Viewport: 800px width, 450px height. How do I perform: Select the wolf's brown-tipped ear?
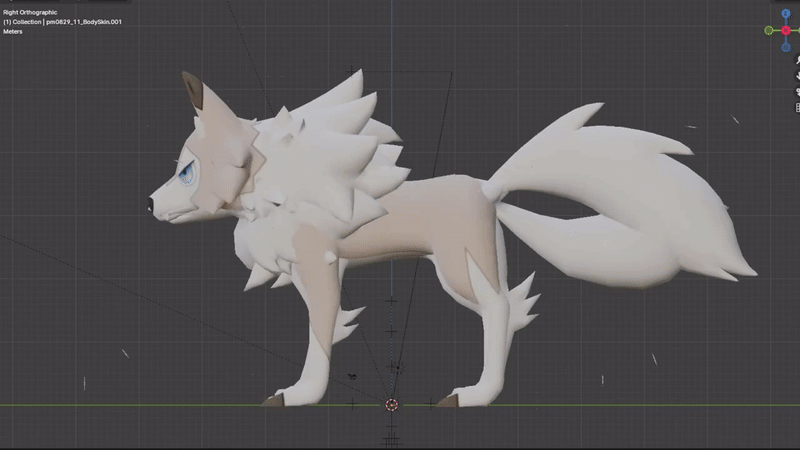[192, 93]
